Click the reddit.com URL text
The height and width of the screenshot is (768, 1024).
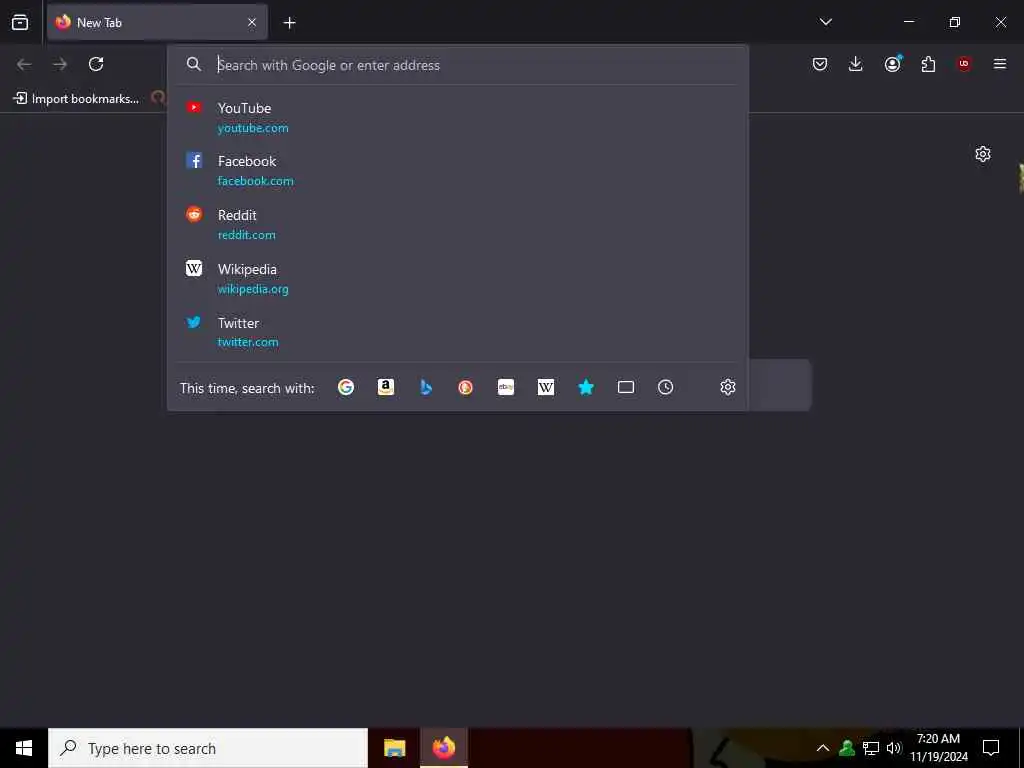click(x=246, y=235)
